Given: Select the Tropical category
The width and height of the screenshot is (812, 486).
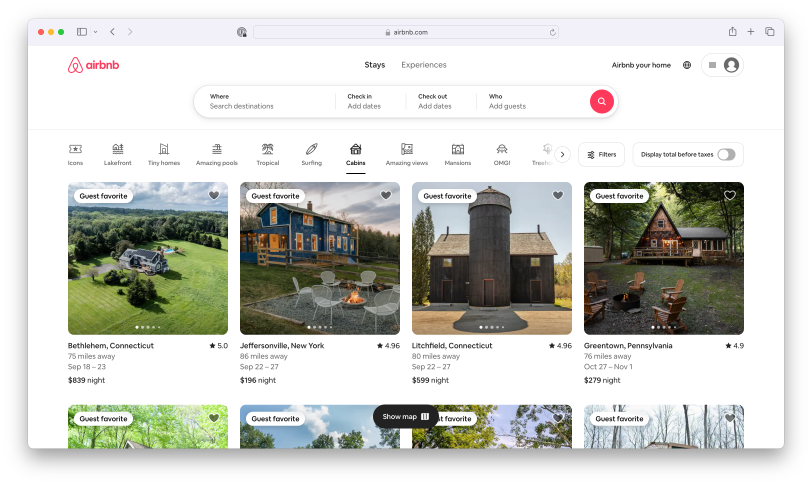Looking at the screenshot, I should 268,154.
